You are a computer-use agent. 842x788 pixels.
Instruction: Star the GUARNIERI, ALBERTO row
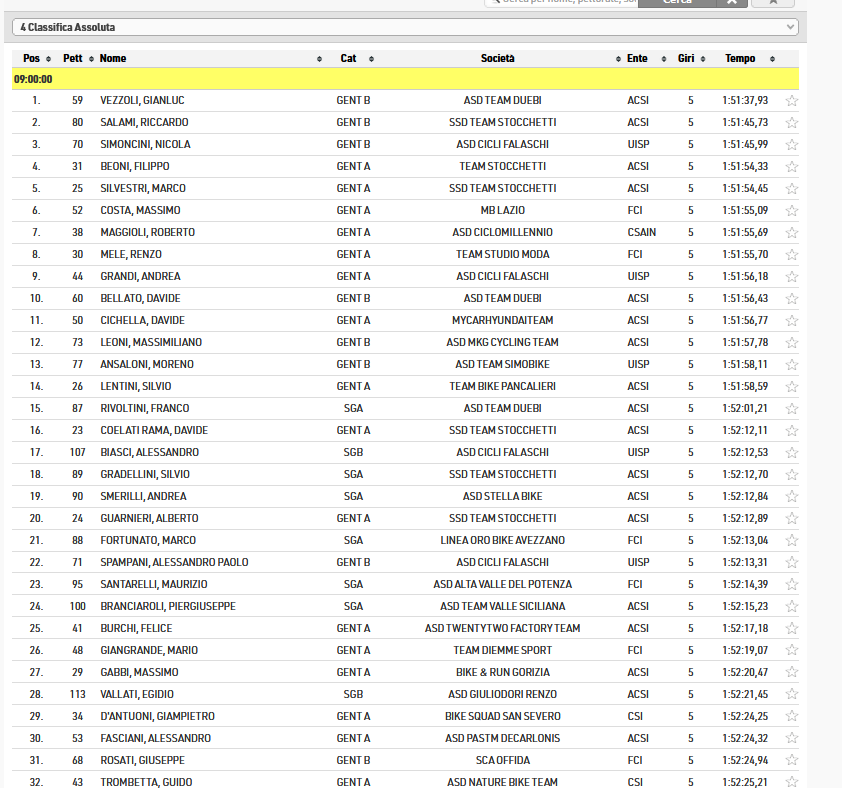pyautogui.click(x=792, y=519)
